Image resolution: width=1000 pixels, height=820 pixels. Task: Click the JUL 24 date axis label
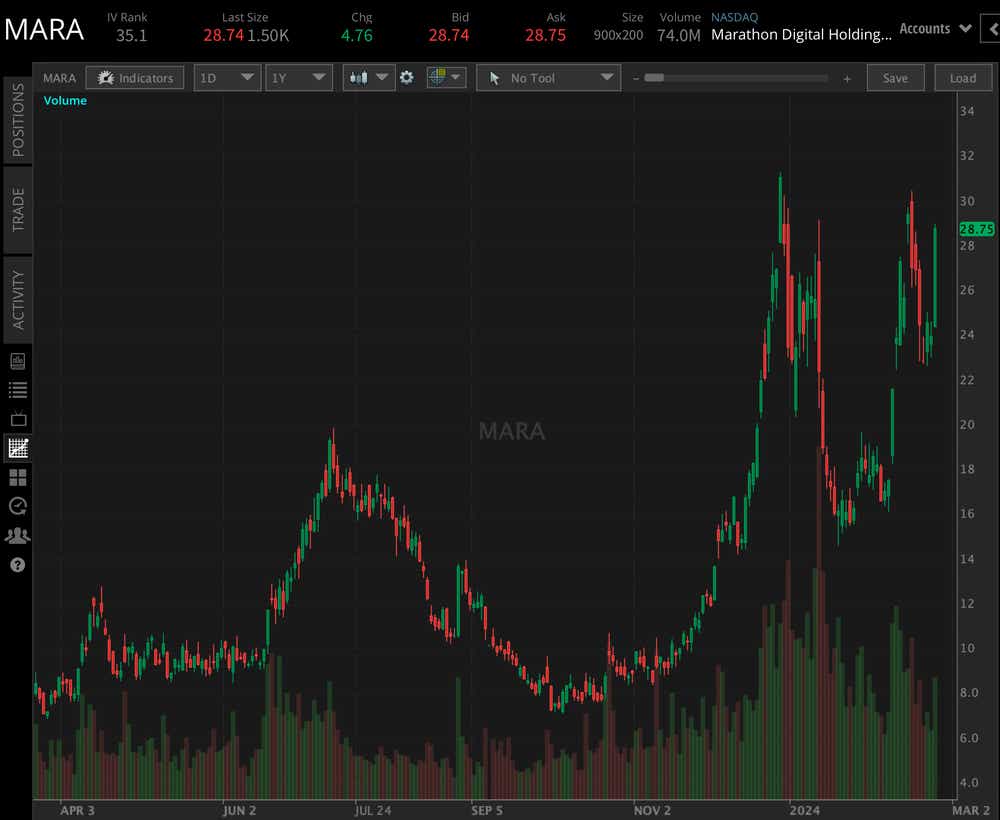pyautogui.click(x=372, y=810)
